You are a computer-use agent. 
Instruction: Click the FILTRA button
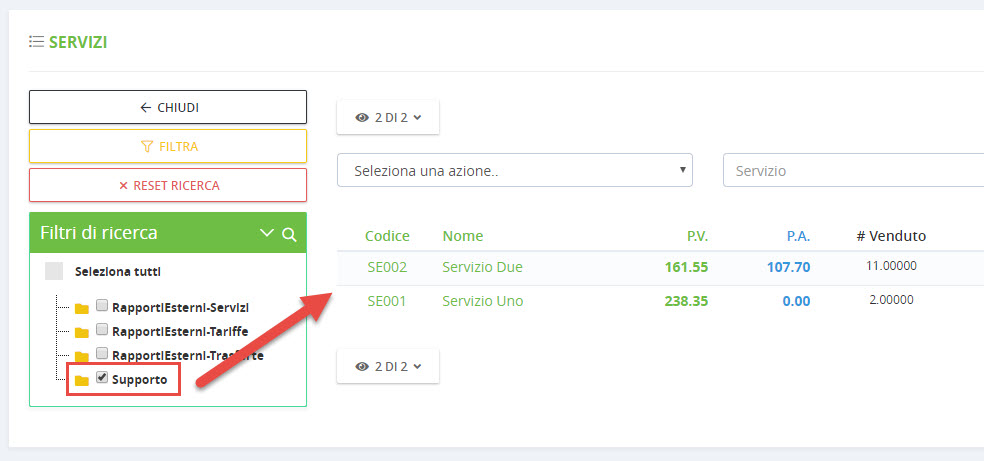click(168, 146)
